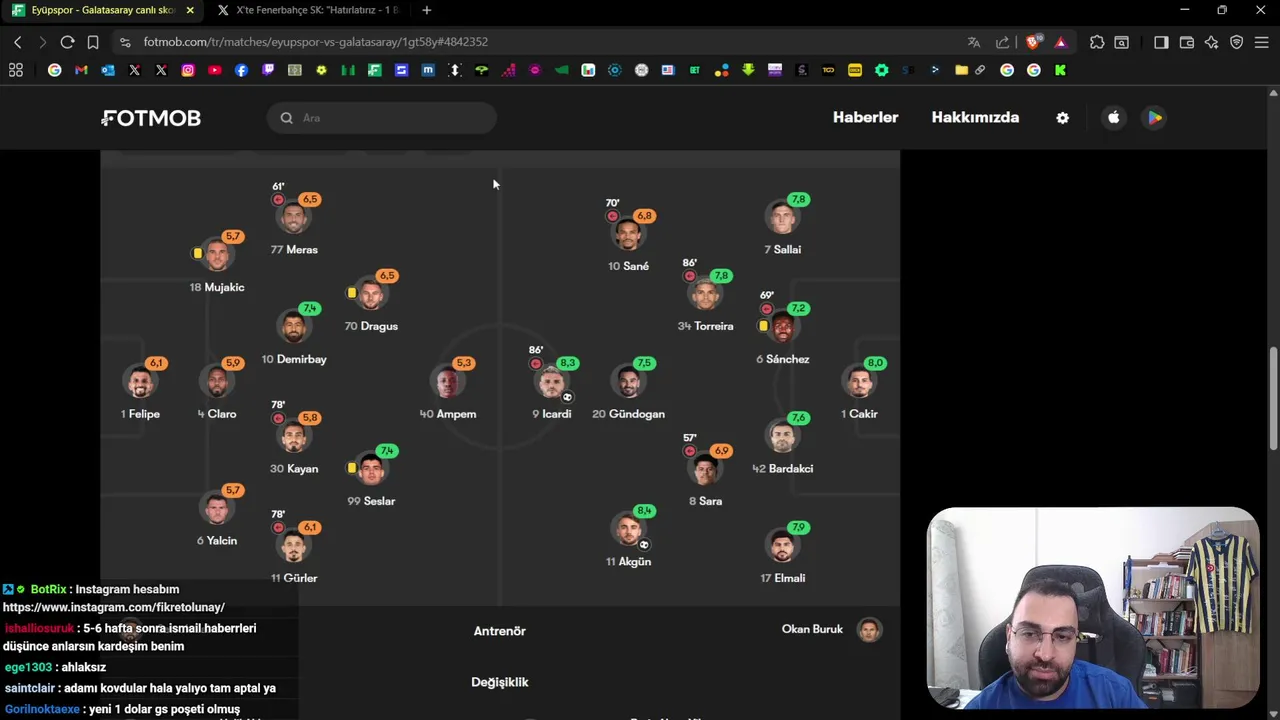Screen dimensions: 1280x720
Task: Open the extensions puzzle icon
Action: 1097,42
